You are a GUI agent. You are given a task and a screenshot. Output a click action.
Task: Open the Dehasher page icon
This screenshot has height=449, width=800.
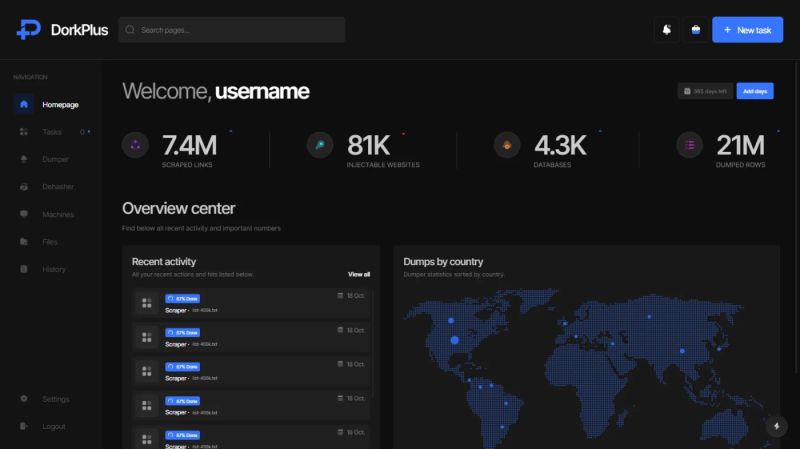coord(23,187)
